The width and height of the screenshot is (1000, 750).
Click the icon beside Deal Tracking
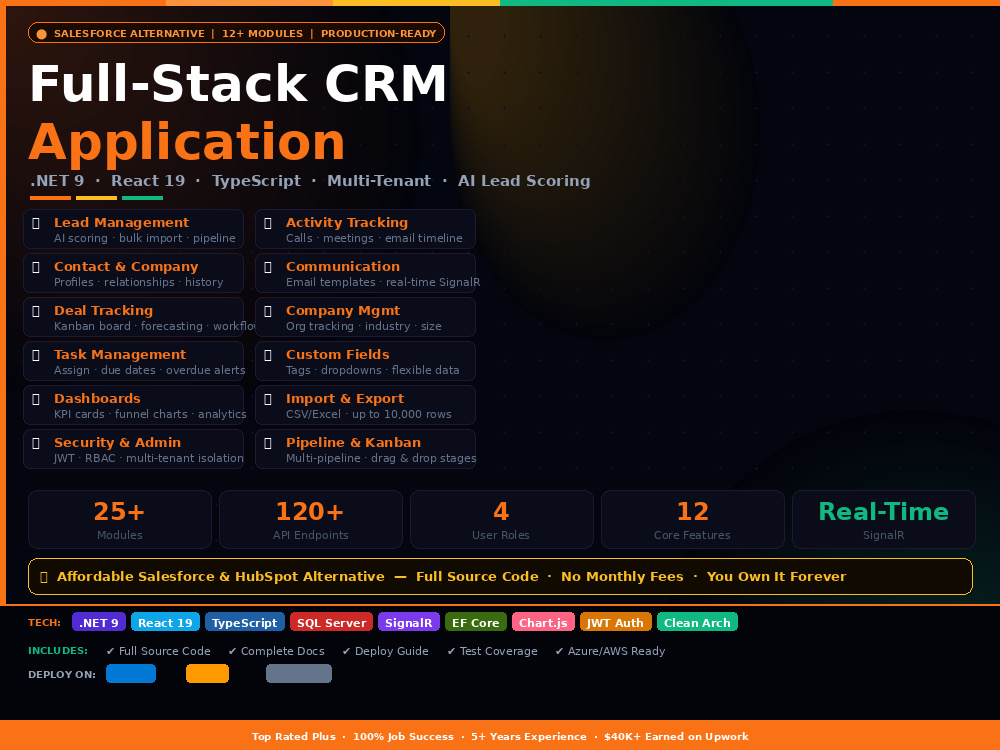pyautogui.click(x=36, y=311)
